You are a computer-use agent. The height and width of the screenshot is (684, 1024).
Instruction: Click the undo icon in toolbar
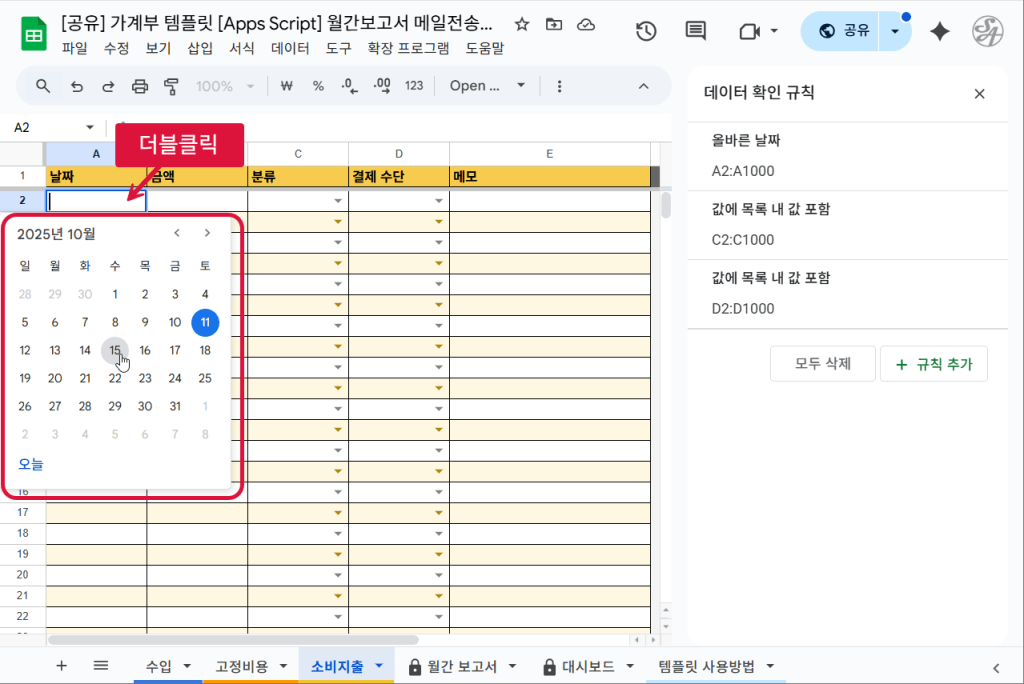(x=76, y=86)
